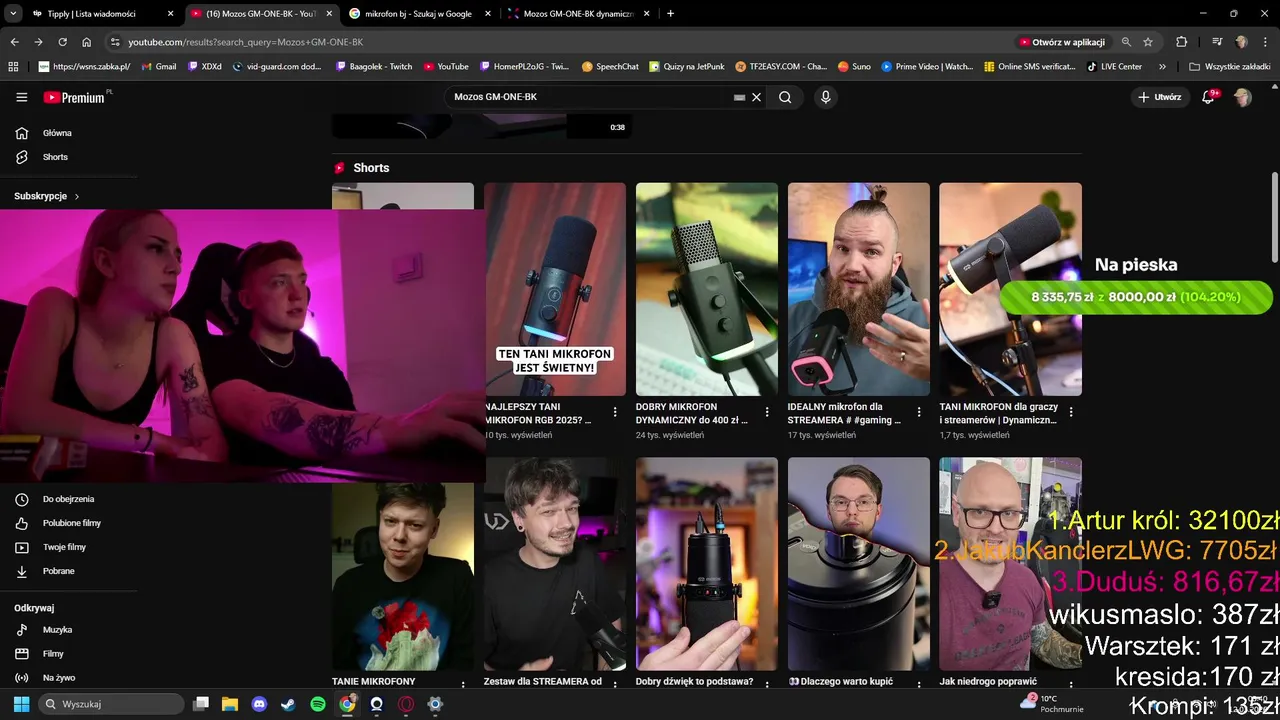Open the YouTube guide hamburger menu

tap(22, 97)
